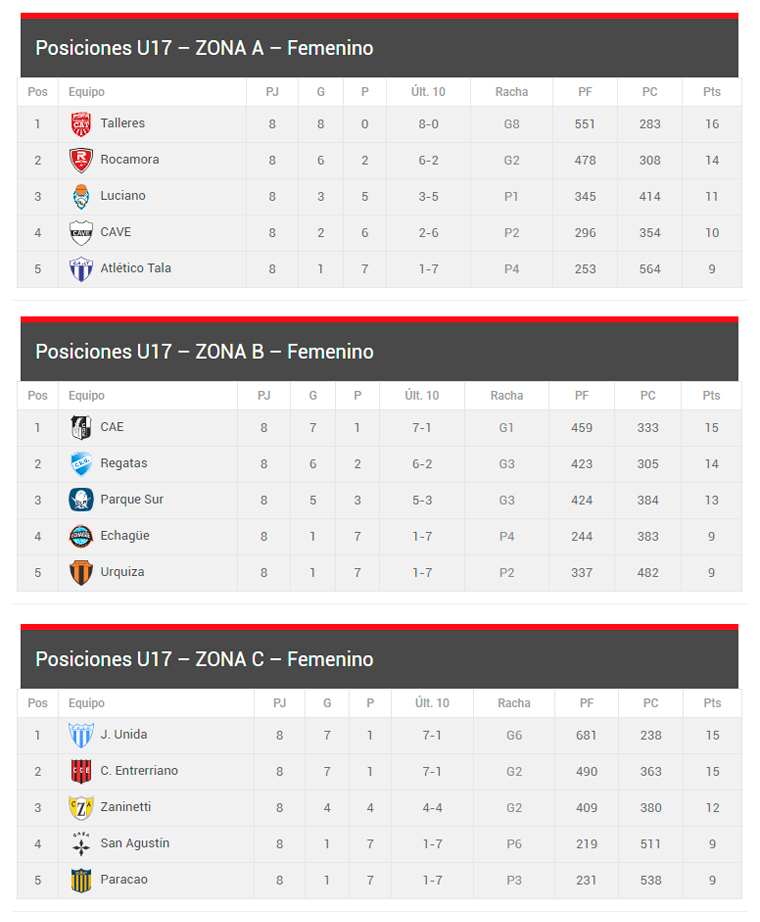Screen dimensions: 760x922
Task: Click Zona B Equipo column header
Action: tap(86, 396)
